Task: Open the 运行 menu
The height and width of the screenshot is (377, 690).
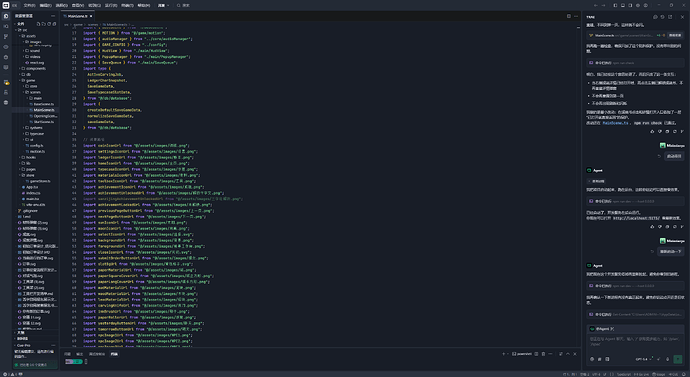Action: click(x=111, y=5)
